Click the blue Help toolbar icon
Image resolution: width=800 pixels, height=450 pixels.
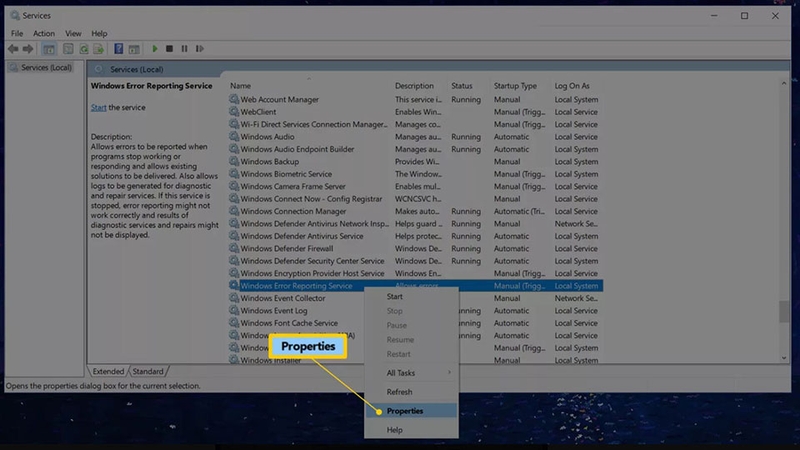[x=118, y=49]
